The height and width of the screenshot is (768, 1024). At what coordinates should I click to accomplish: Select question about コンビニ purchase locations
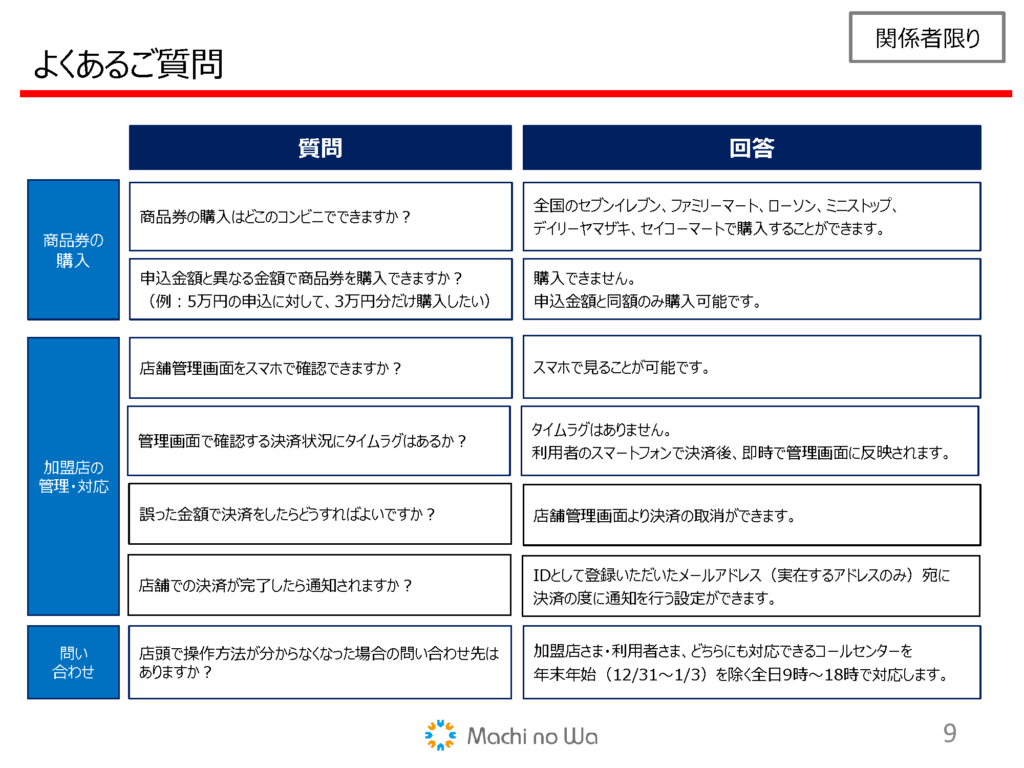tap(320, 216)
